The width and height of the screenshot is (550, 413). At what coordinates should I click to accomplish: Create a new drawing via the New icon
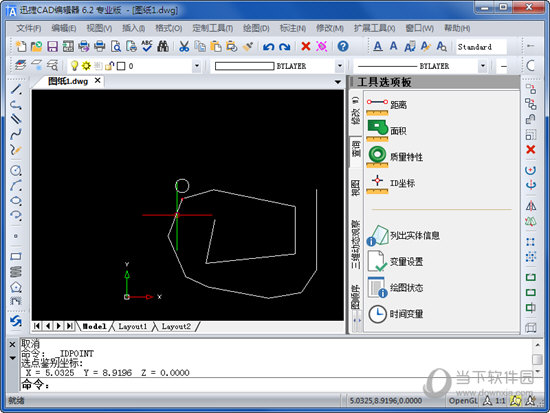[21, 46]
